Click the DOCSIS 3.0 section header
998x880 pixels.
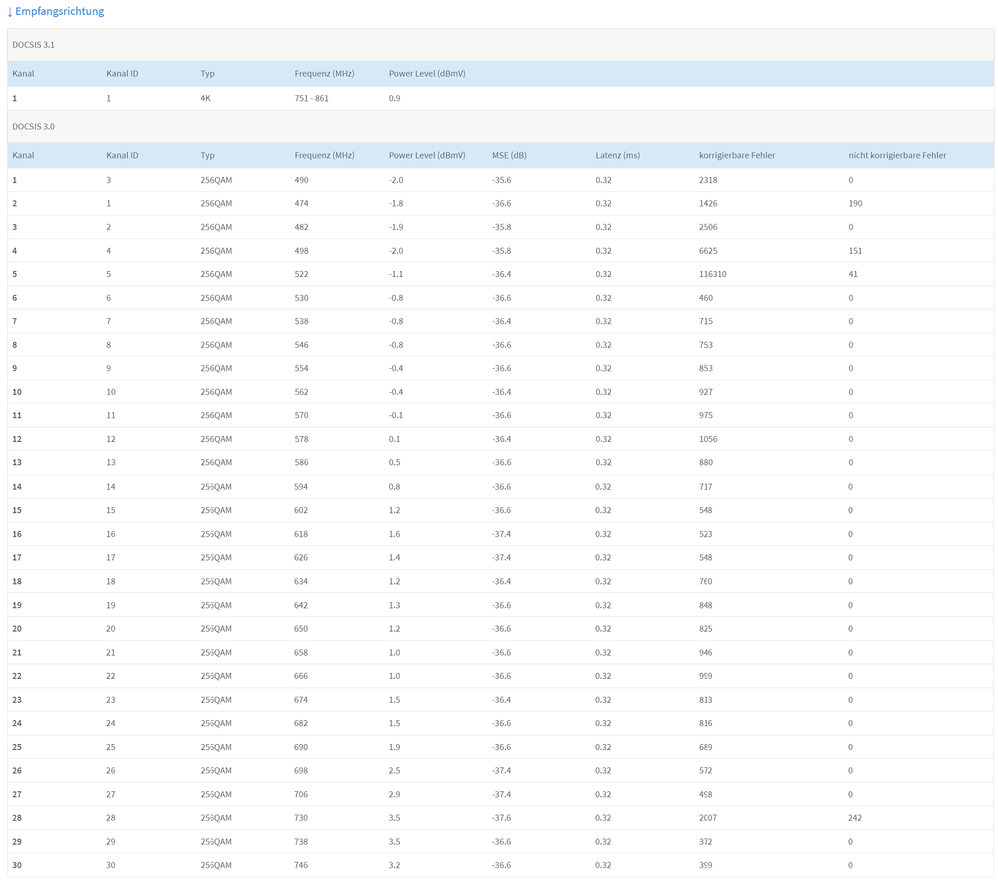point(500,127)
